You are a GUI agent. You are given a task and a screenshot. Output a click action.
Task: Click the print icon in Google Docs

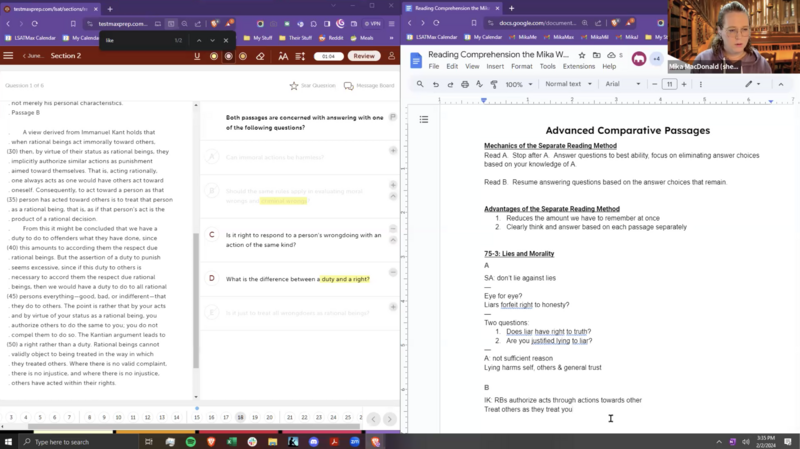point(465,85)
